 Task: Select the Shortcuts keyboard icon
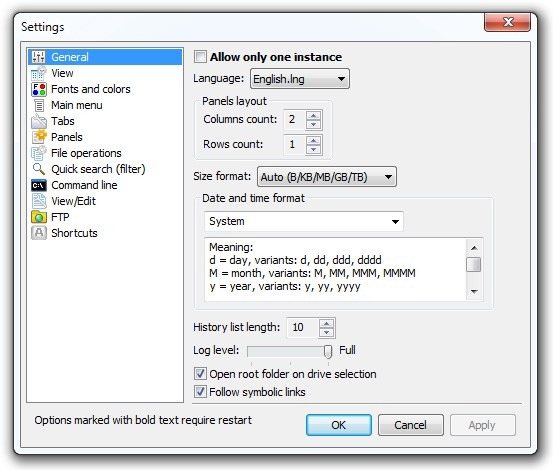pos(39,233)
